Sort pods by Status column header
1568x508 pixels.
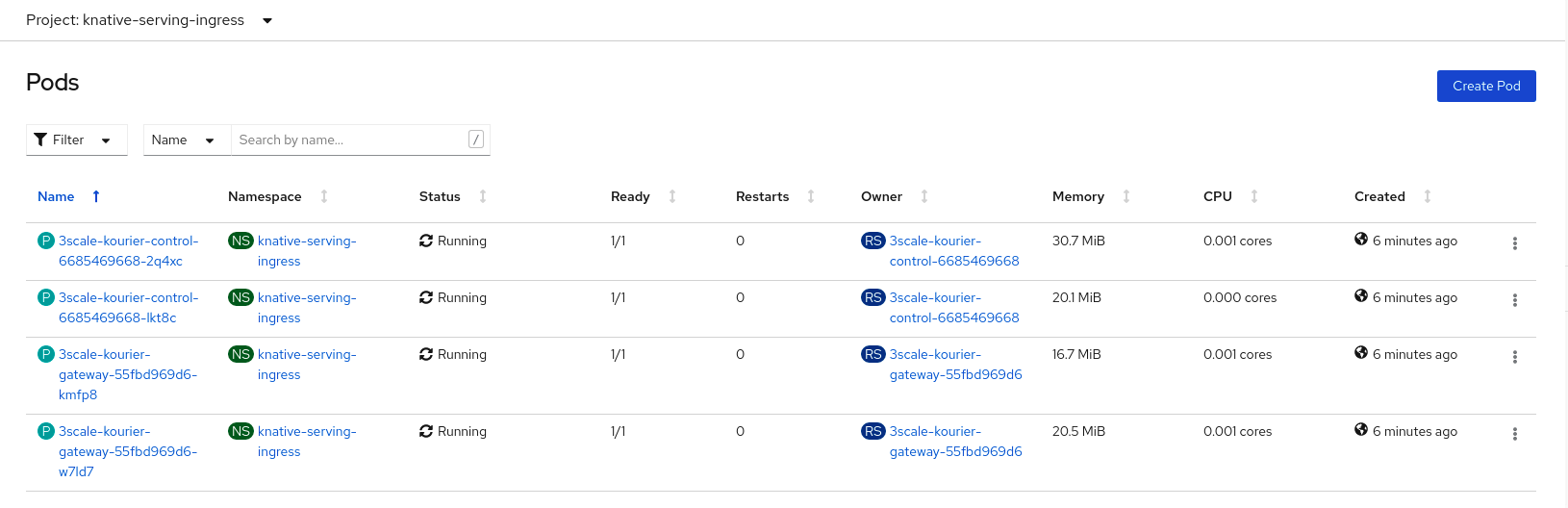click(440, 196)
